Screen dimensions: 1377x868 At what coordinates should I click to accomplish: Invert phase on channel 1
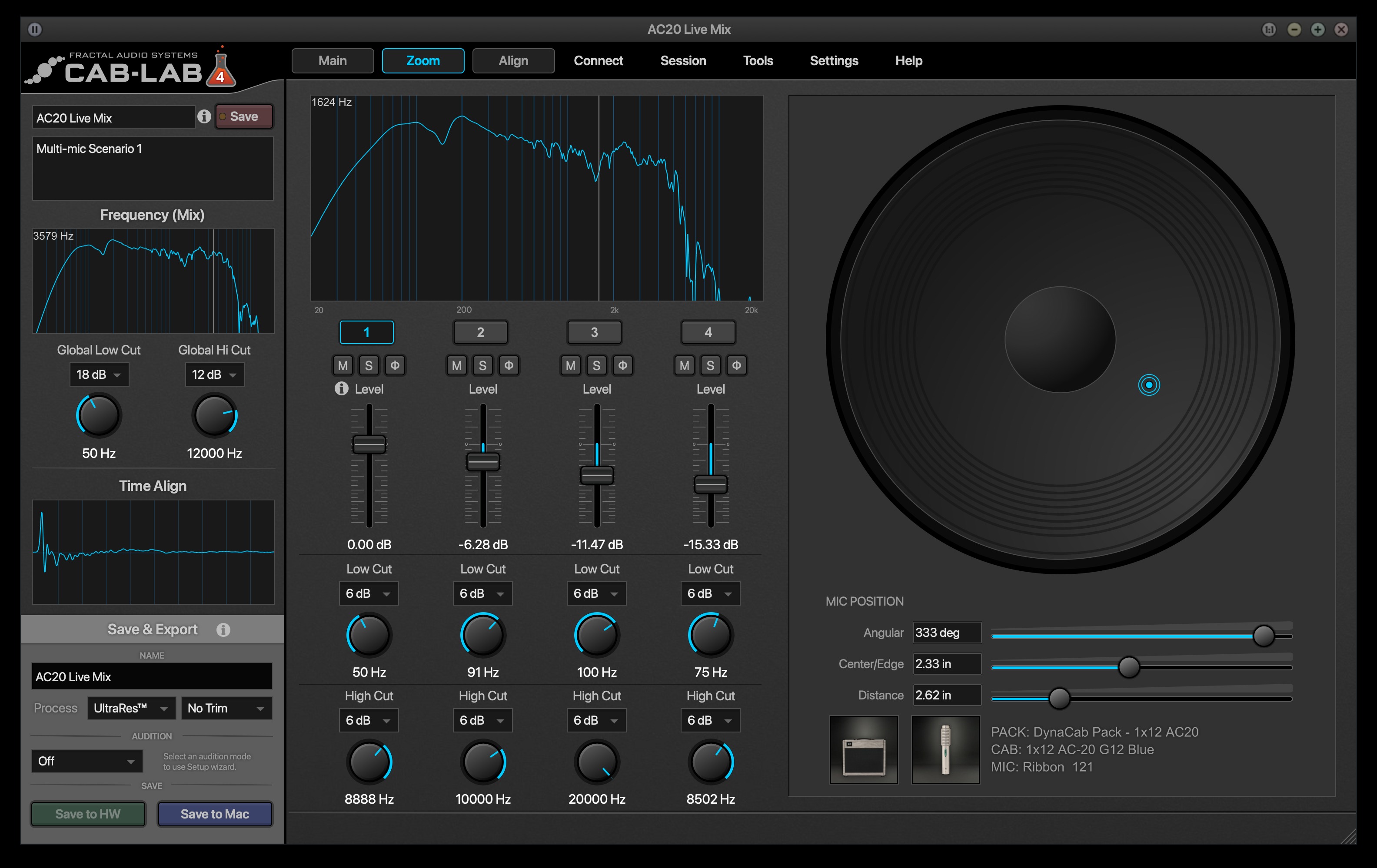[x=395, y=366]
